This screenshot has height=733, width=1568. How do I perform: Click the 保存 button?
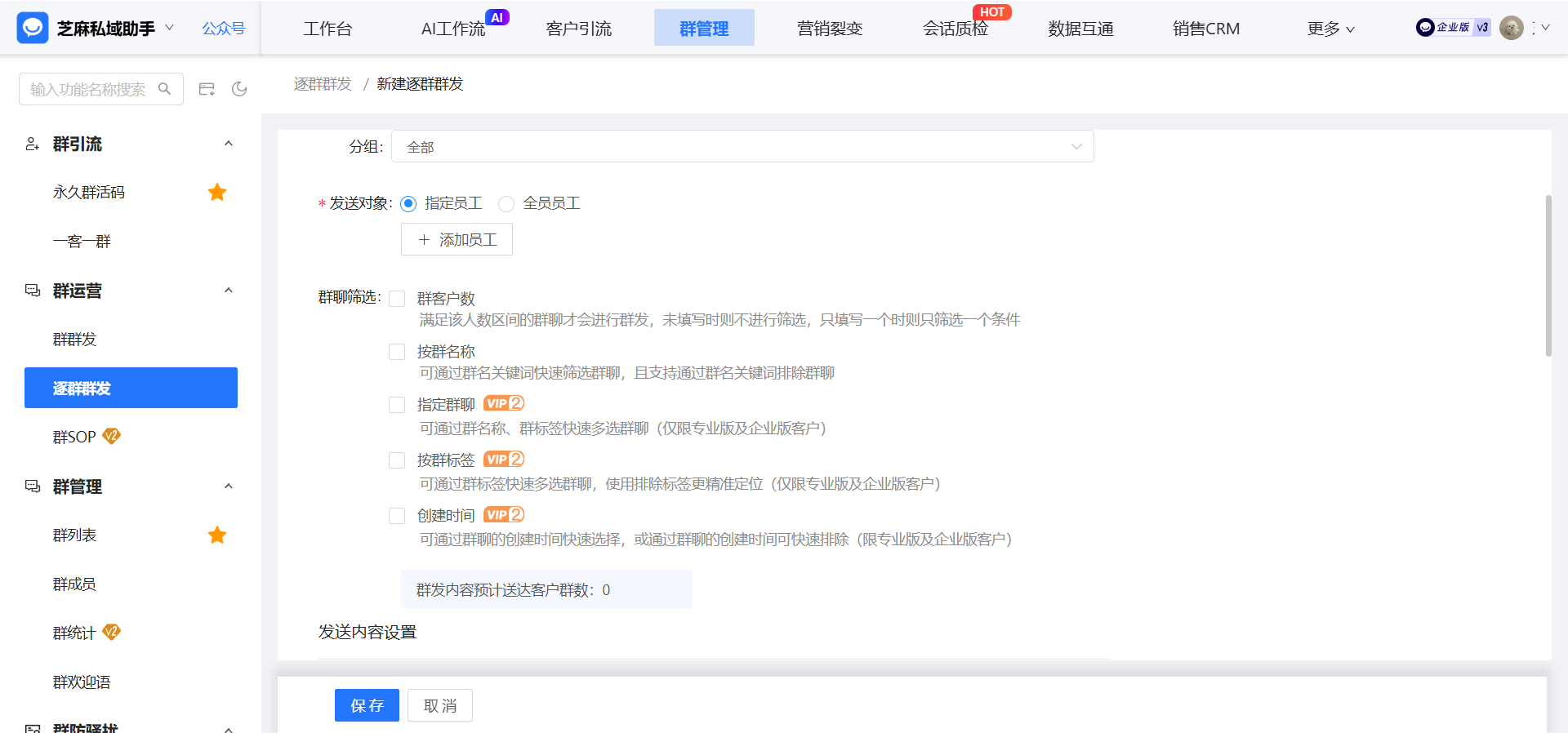tap(367, 705)
